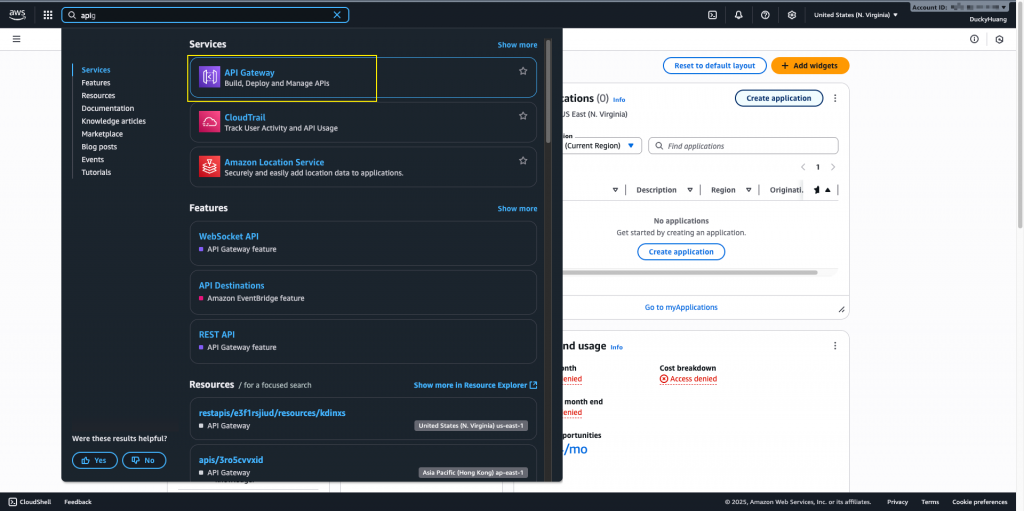Viewport: 1024px width, 511px height.
Task: Open the myApplications widget kebab menu
Action: pos(835,98)
